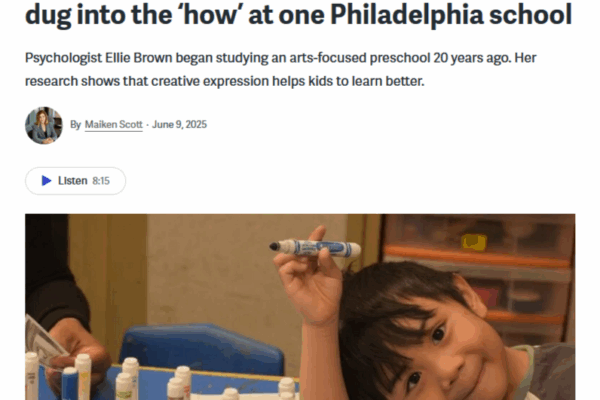Click the 'Philadelphia school' headline text

pyautogui.click(x=451, y=15)
